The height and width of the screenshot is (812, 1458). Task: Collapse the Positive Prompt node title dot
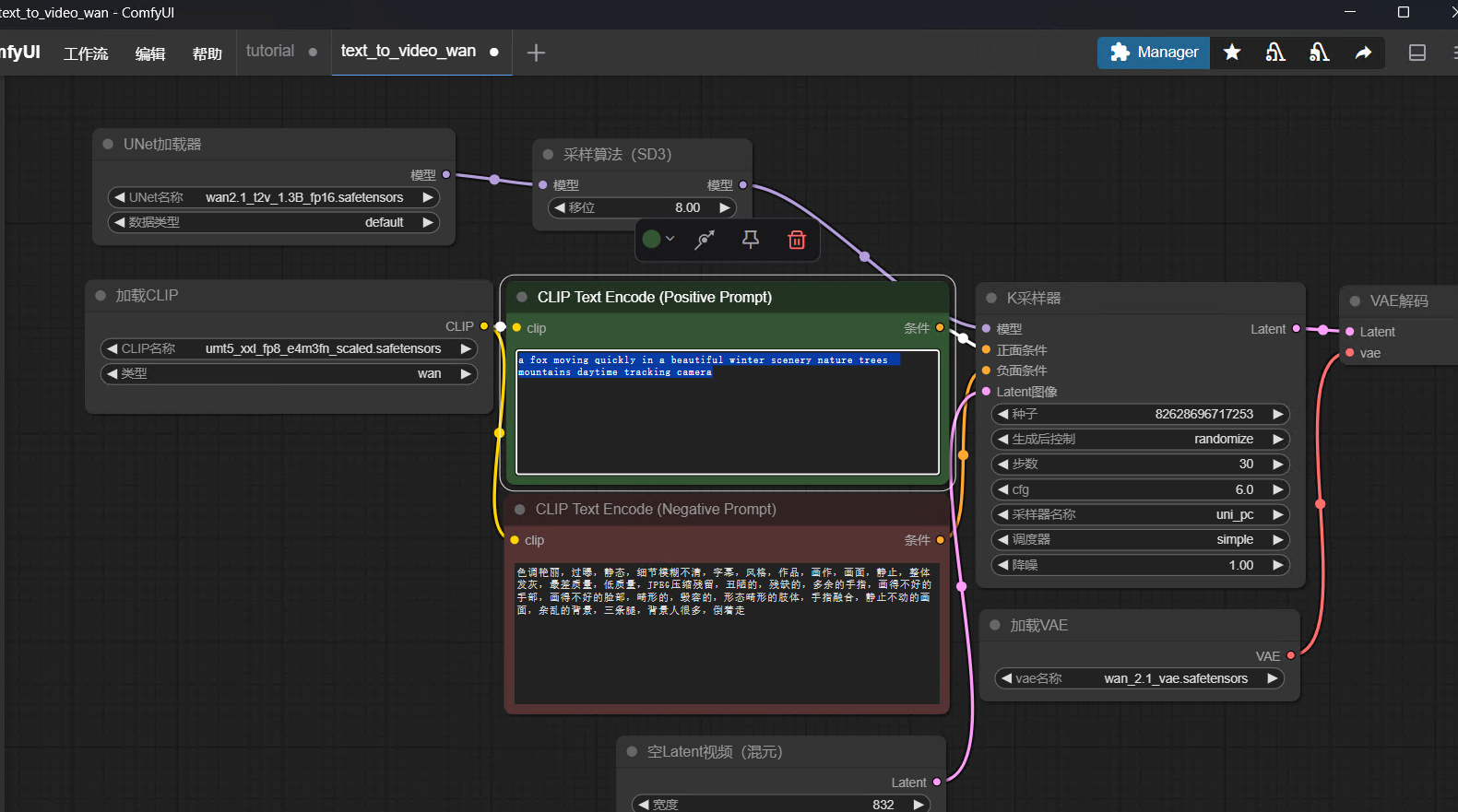(x=522, y=297)
